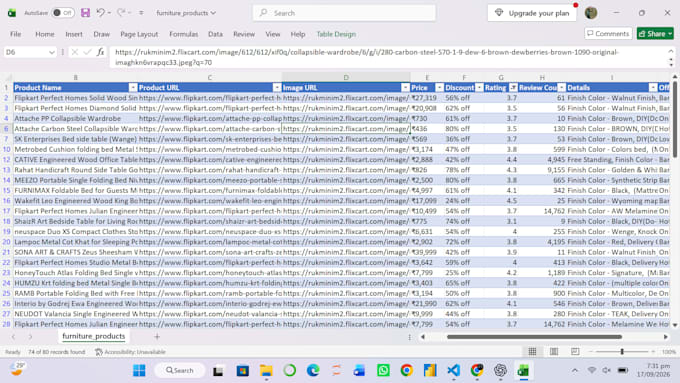680x383 pixels.
Task: Select the cell Attache PP Collapsible Wardrobe
Action: (x=75, y=118)
